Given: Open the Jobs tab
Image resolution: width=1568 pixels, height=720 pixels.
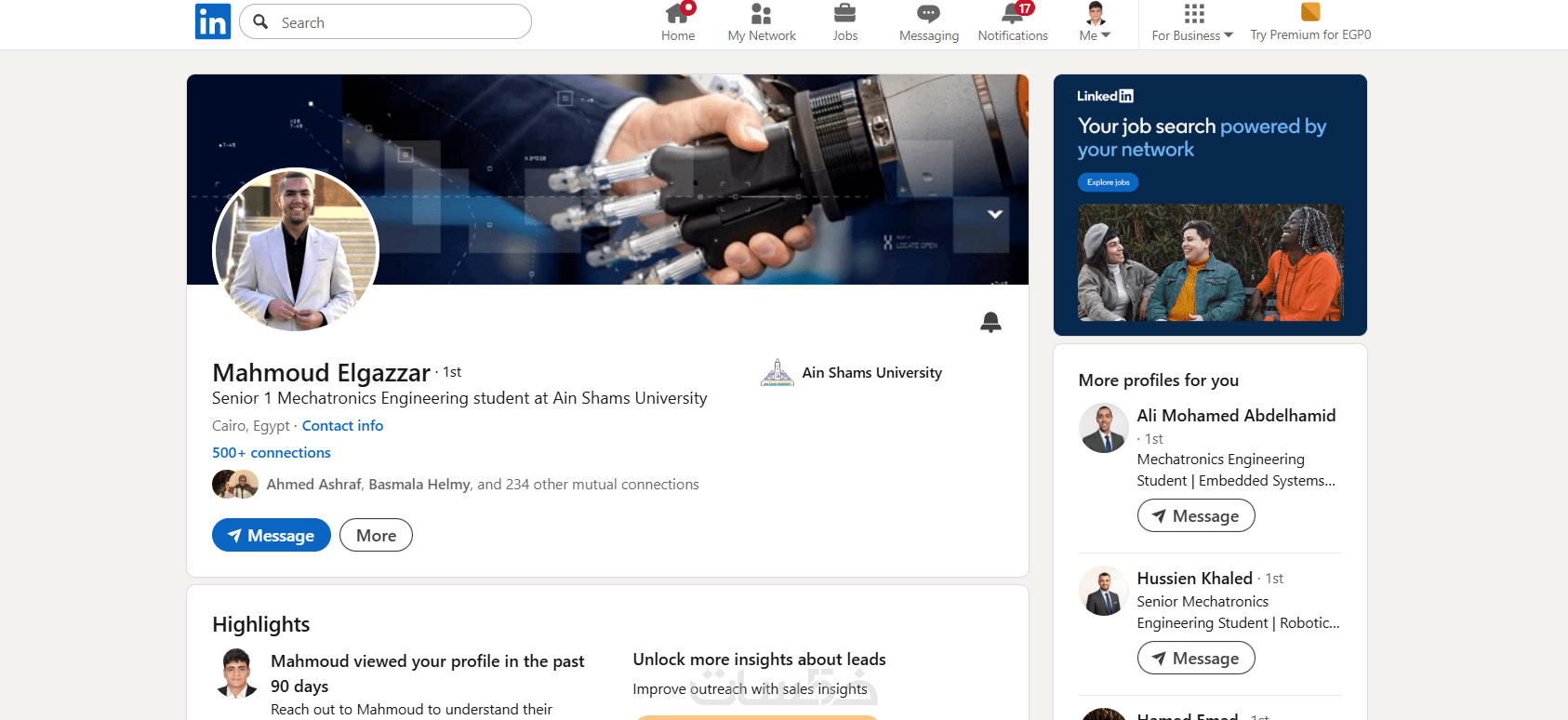Looking at the screenshot, I should click(845, 23).
